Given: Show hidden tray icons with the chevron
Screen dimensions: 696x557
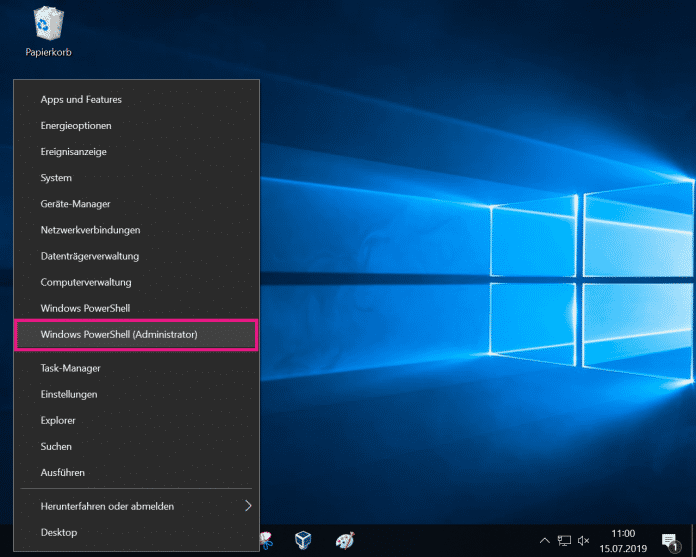Looking at the screenshot, I should [x=544, y=540].
